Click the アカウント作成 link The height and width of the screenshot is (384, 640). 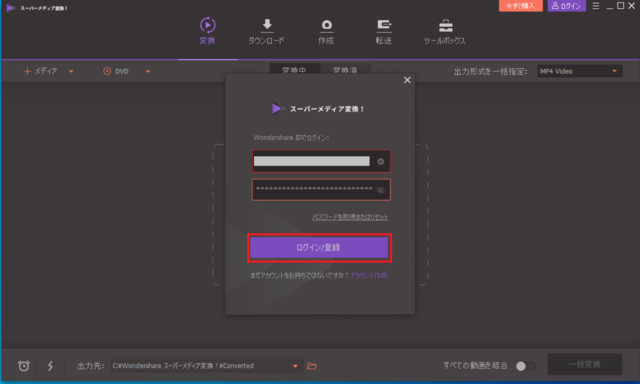coord(369,275)
